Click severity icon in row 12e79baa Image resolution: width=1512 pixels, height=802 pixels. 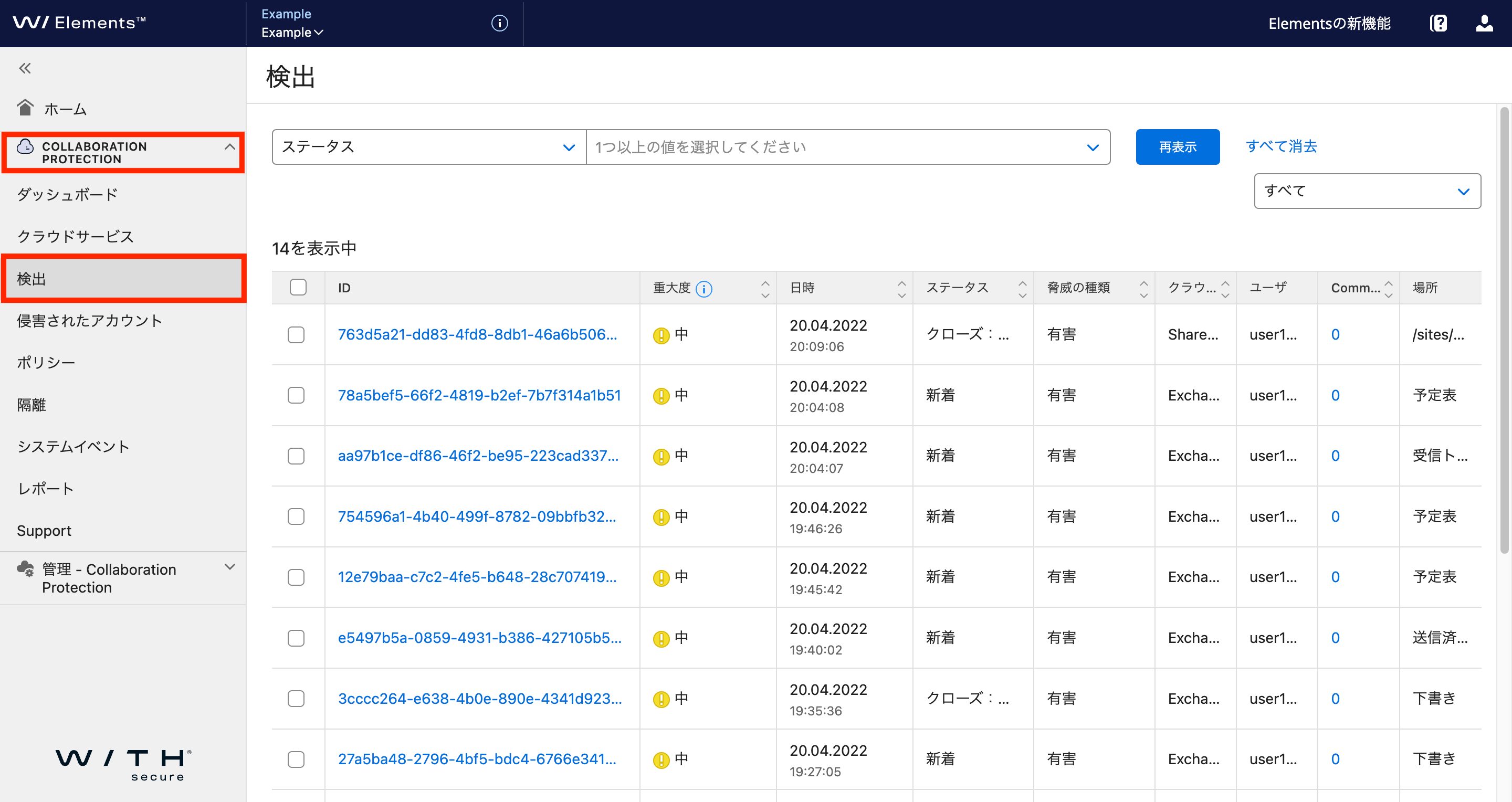coord(661,578)
